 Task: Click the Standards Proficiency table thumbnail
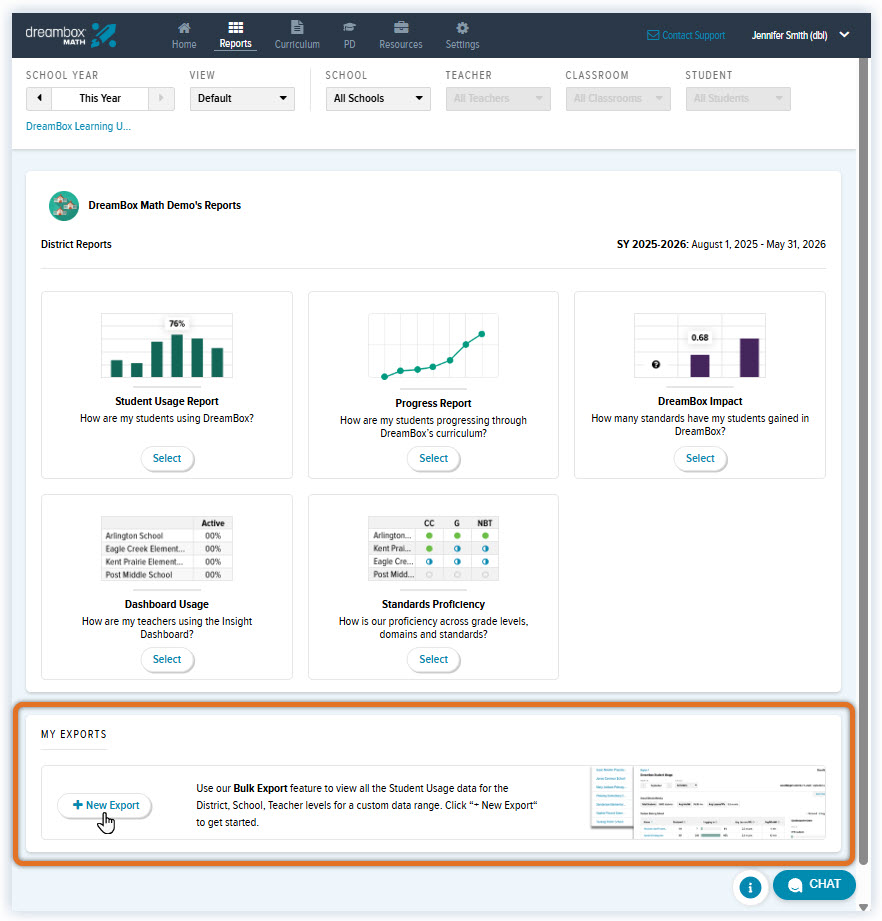pos(433,549)
